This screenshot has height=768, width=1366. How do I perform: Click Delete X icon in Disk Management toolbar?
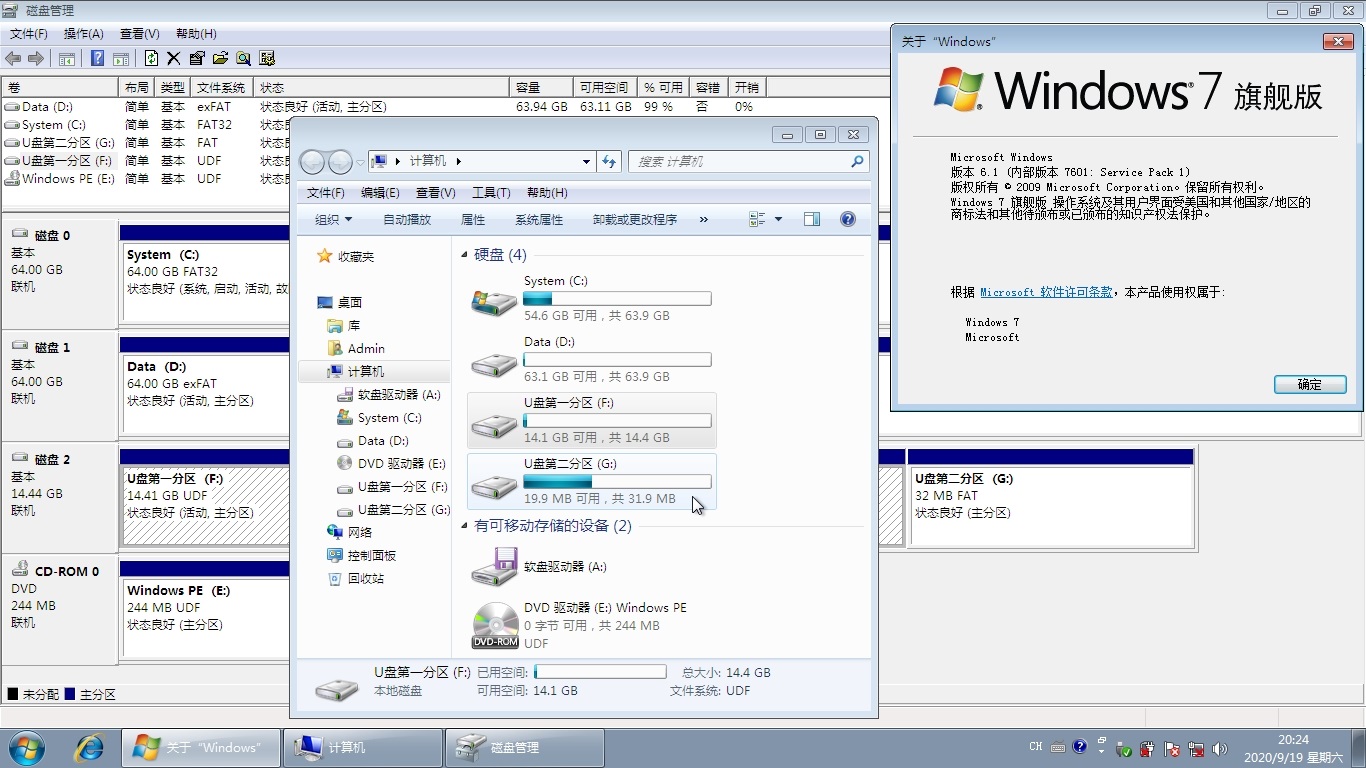click(173, 59)
